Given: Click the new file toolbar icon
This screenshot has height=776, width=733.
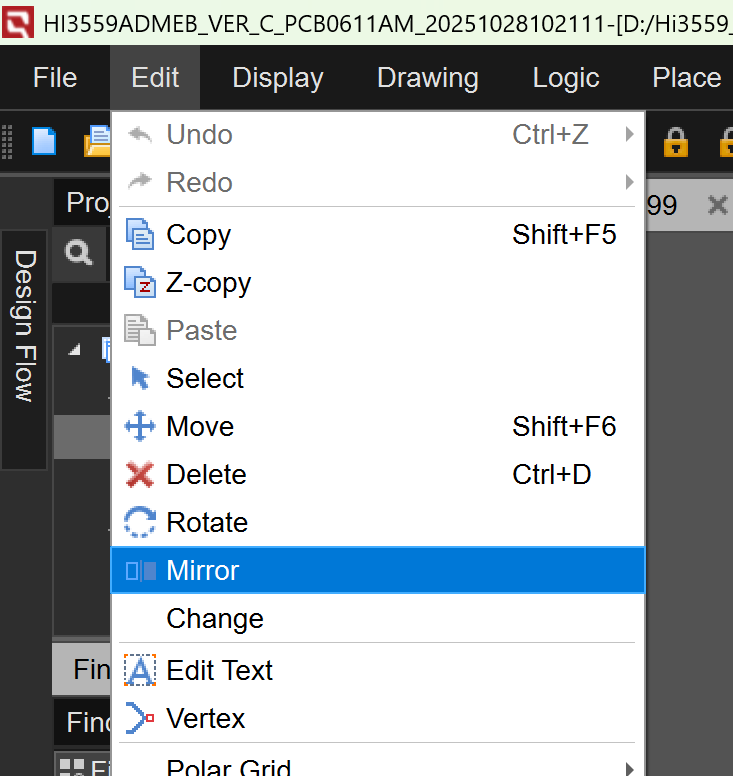Looking at the screenshot, I should click(x=44, y=142).
